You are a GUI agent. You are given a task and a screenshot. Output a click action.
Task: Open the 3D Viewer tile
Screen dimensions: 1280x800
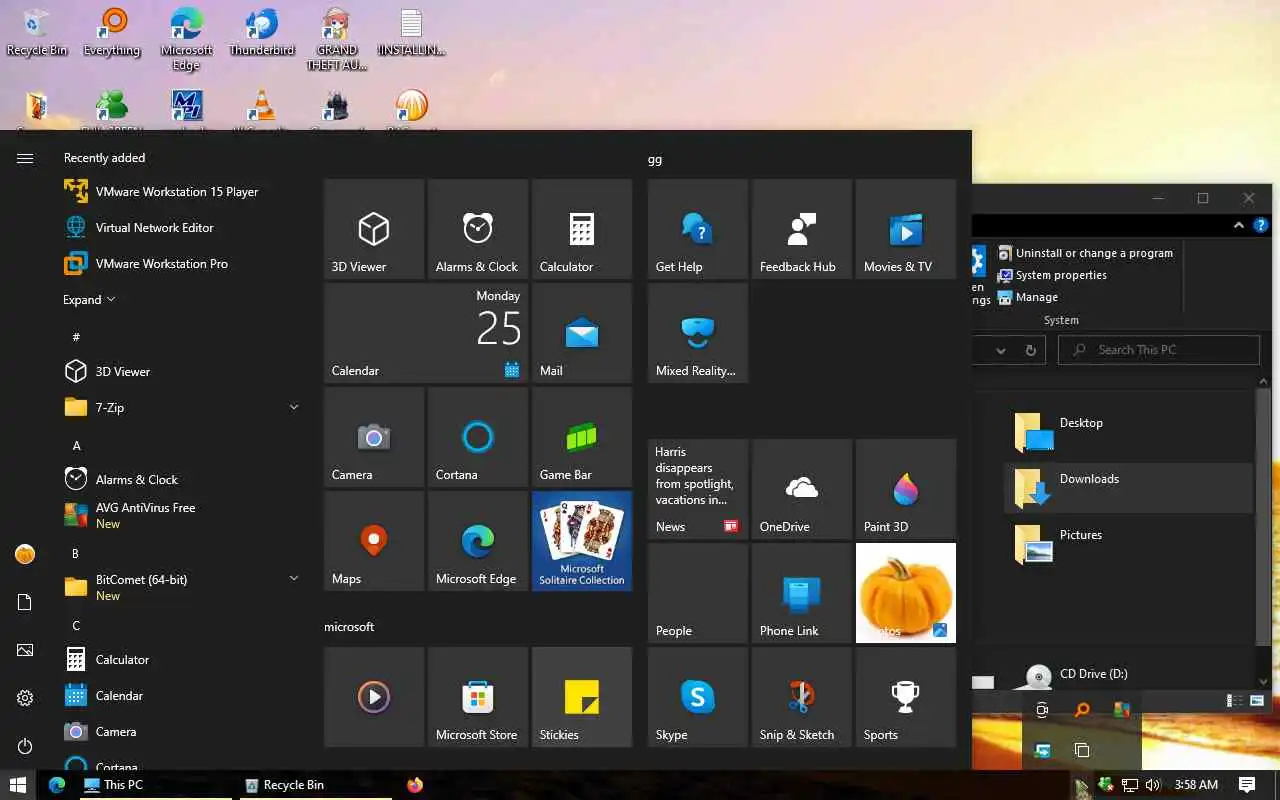[374, 229]
